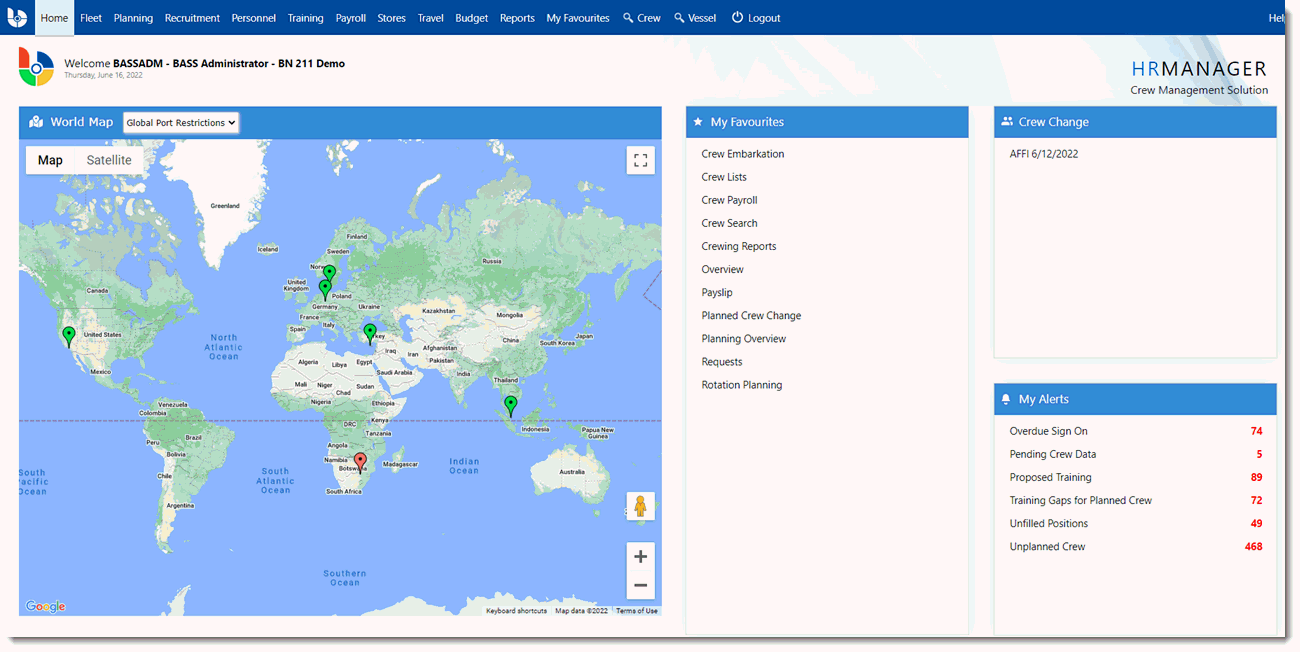Switch map to Satellite view
This screenshot has height=652, width=1300.
click(109, 160)
